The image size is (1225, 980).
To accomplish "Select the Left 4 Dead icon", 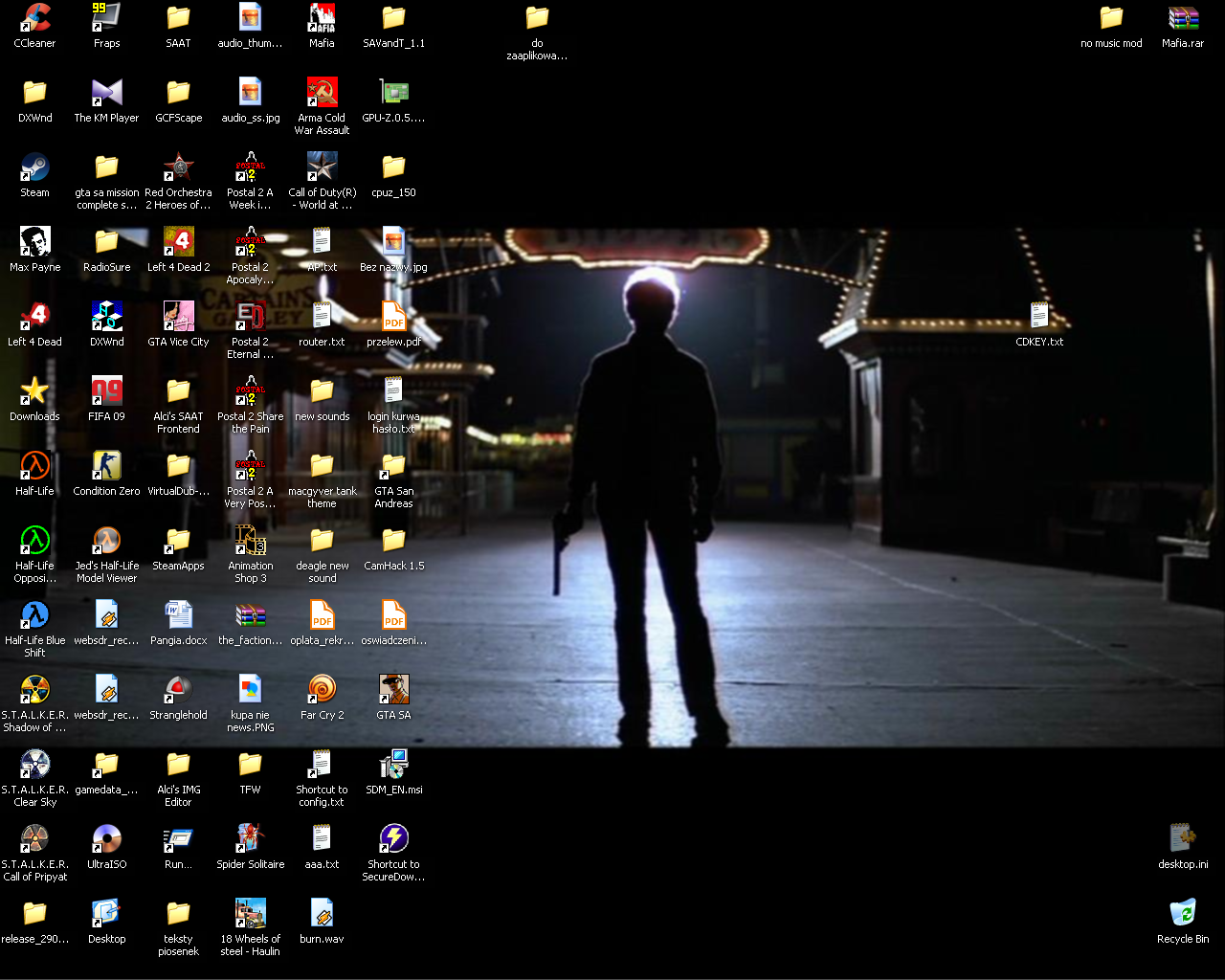I will tap(35, 316).
